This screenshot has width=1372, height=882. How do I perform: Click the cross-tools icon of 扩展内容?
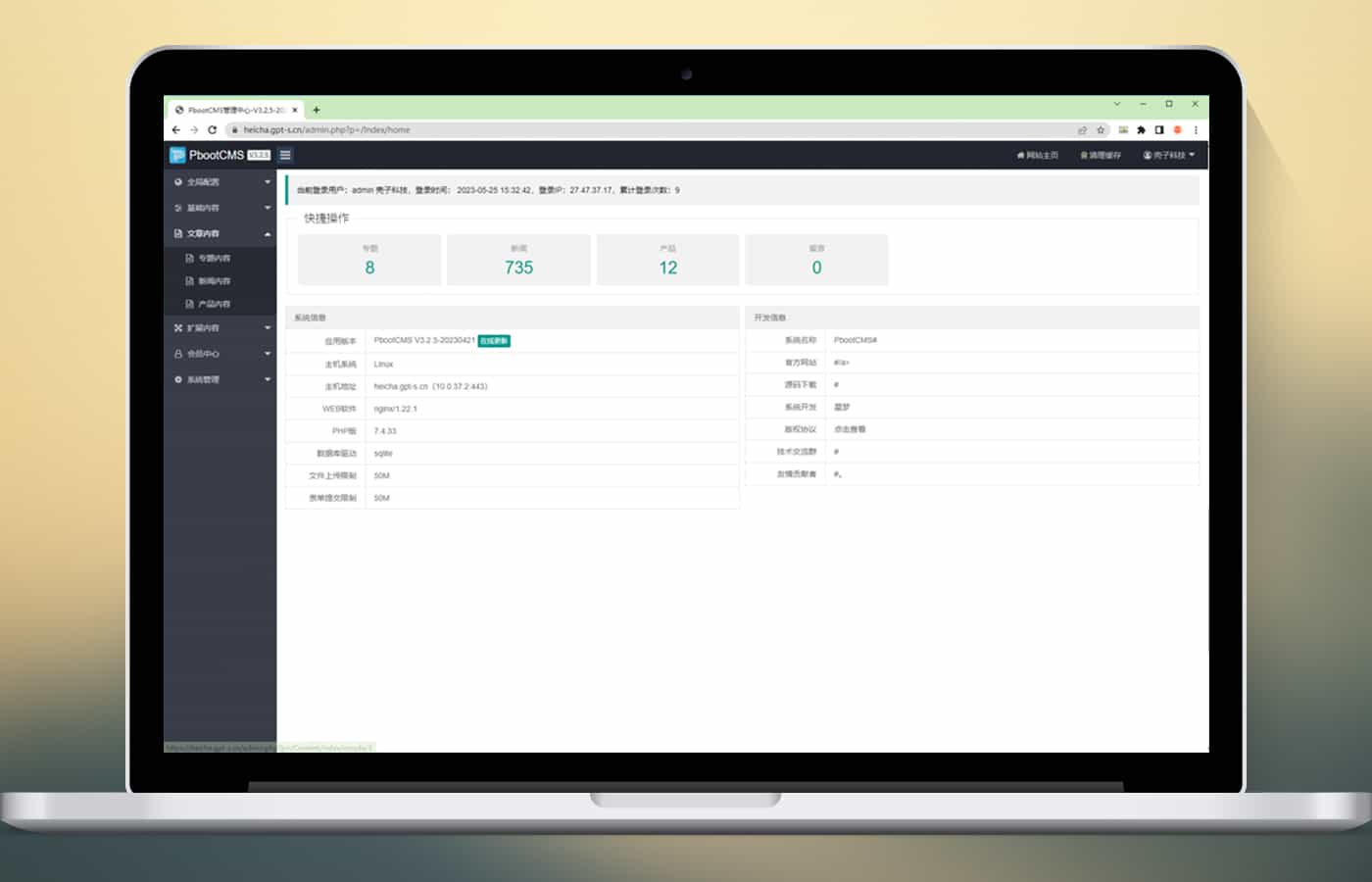pos(178,328)
